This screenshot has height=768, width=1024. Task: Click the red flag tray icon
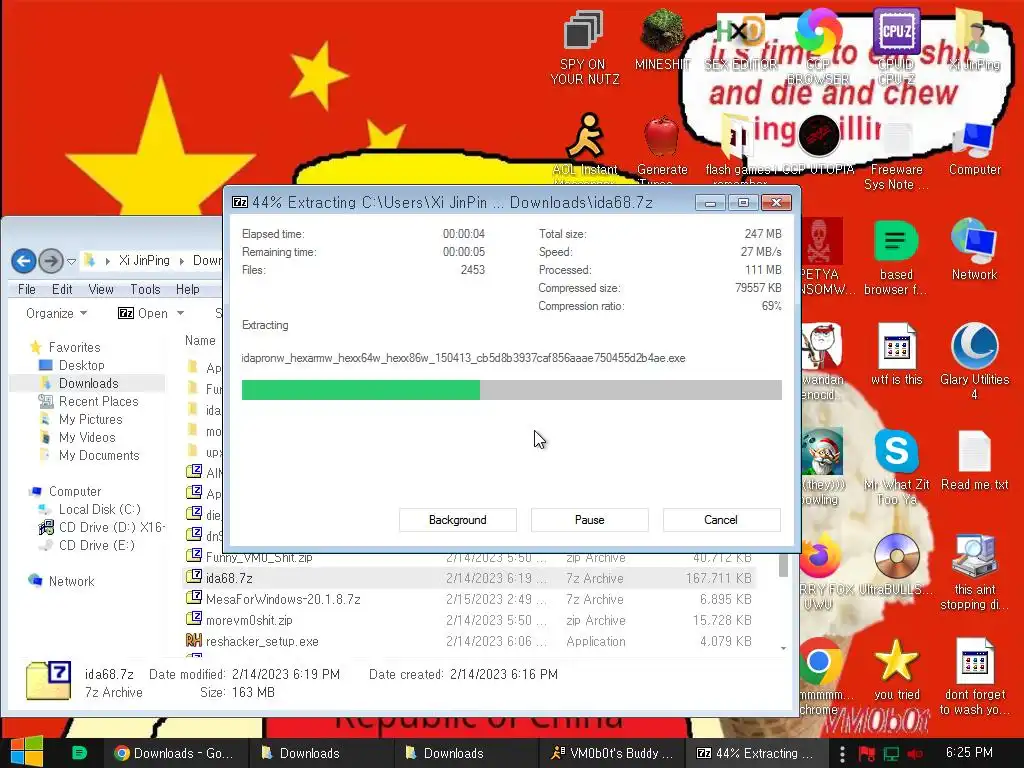(x=867, y=754)
